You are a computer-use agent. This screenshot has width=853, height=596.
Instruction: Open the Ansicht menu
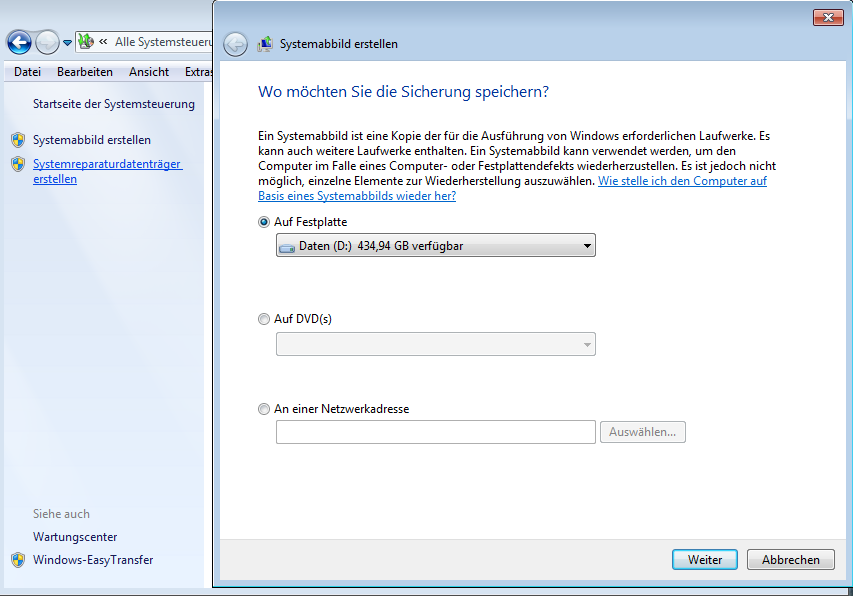pyautogui.click(x=149, y=72)
